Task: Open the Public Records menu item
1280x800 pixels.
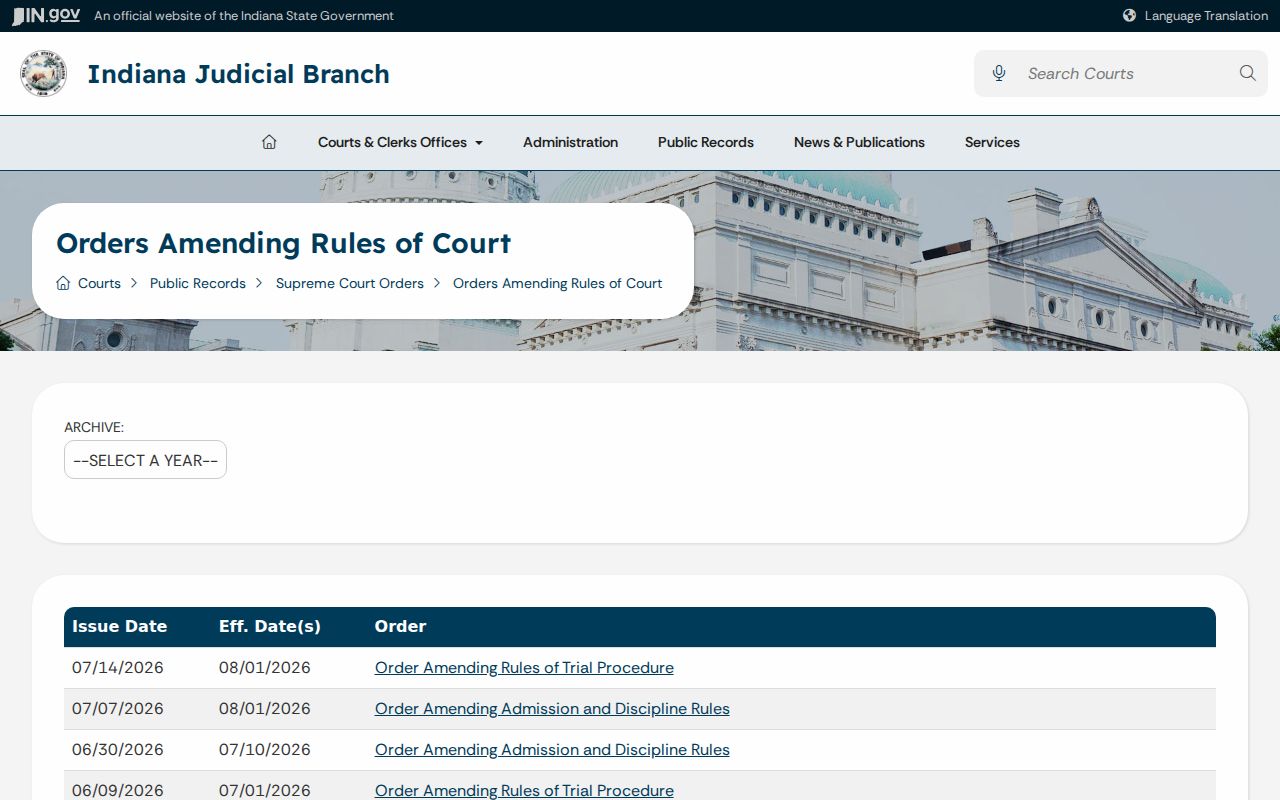Action: (706, 142)
